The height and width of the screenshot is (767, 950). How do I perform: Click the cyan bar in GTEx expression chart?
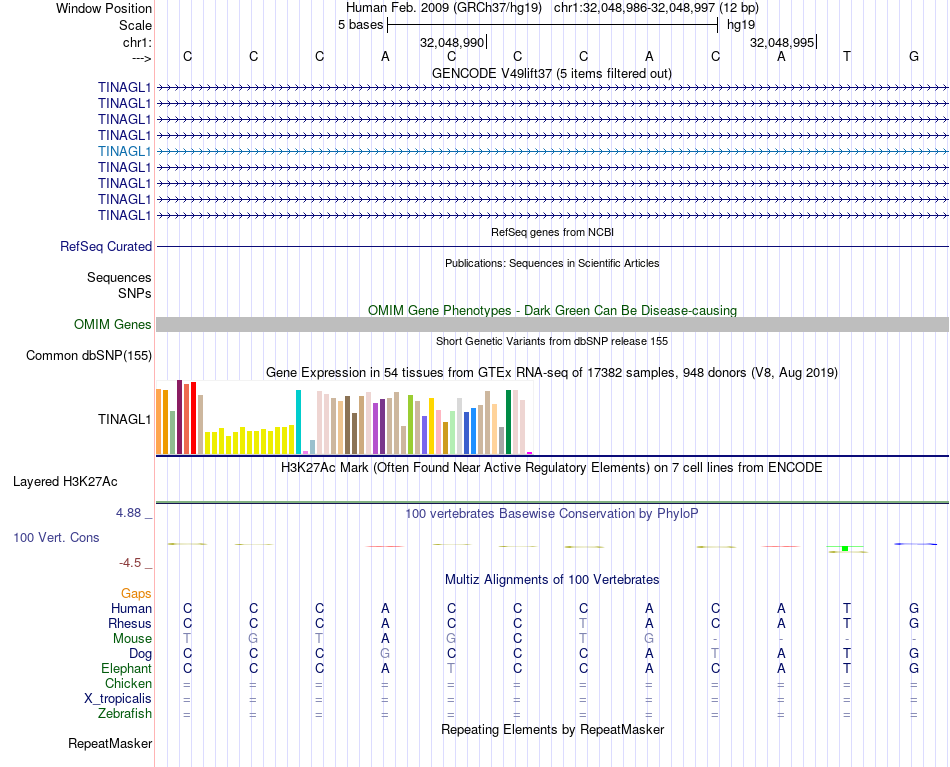[298, 421]
